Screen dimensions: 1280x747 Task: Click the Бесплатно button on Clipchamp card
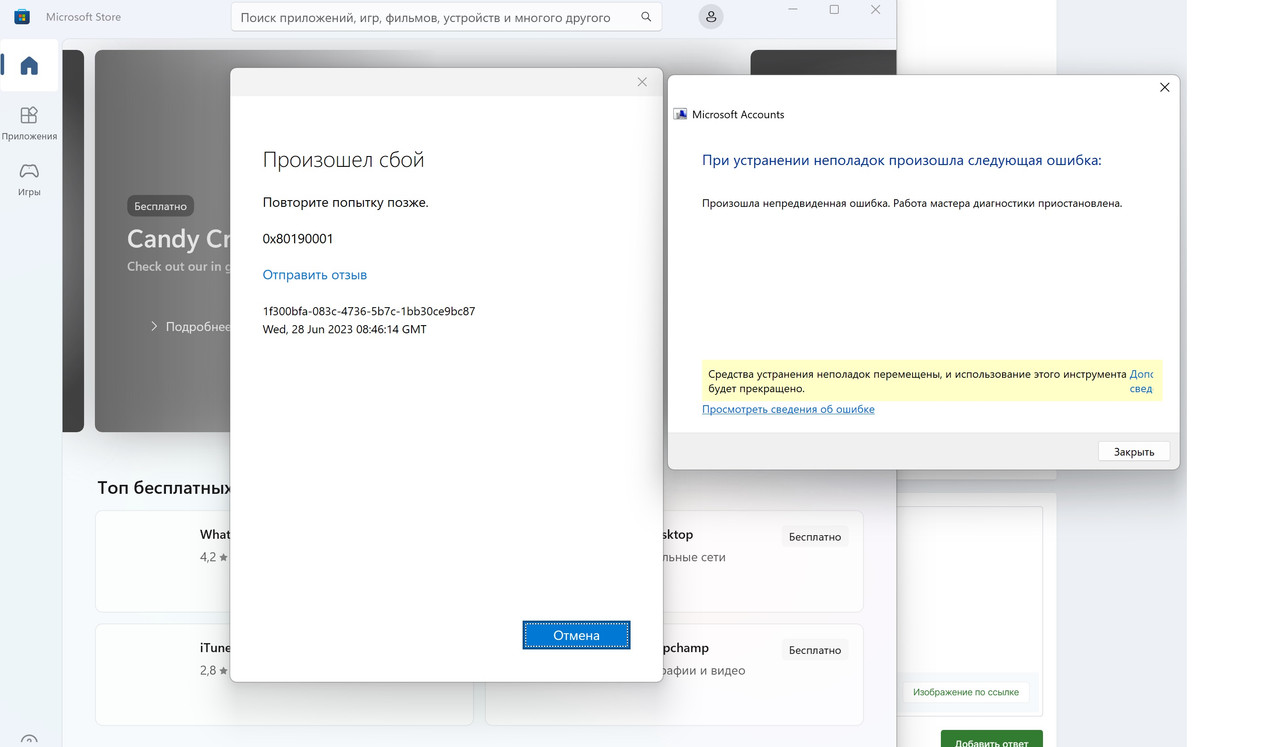(x=815, y=650)
